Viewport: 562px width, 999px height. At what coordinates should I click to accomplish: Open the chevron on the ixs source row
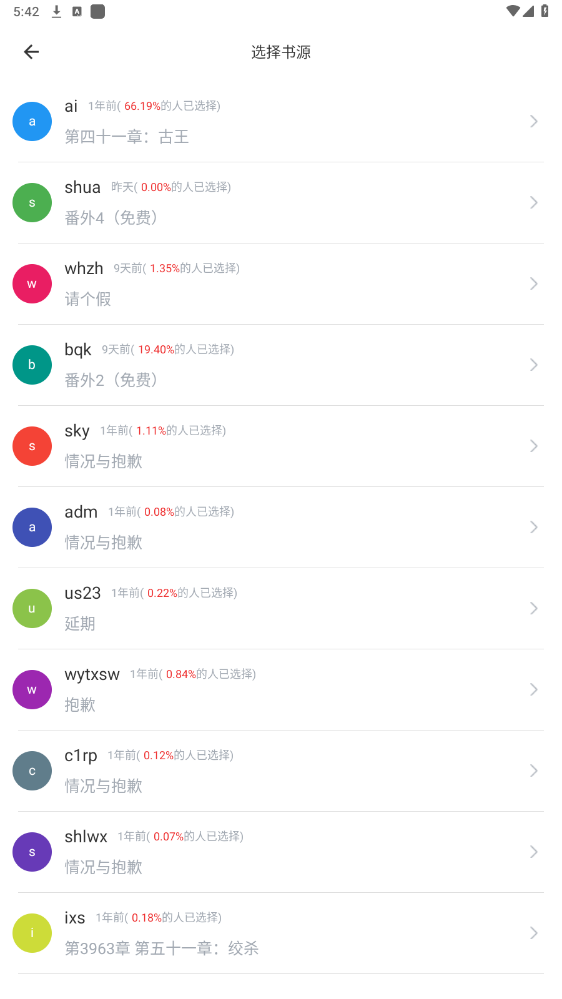tap(534, 933)
